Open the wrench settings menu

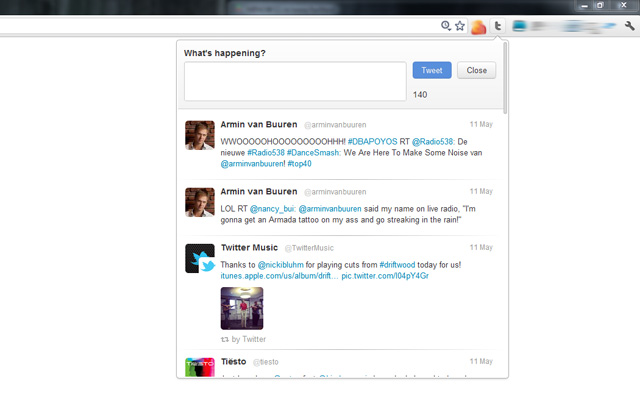click(629, 26)
